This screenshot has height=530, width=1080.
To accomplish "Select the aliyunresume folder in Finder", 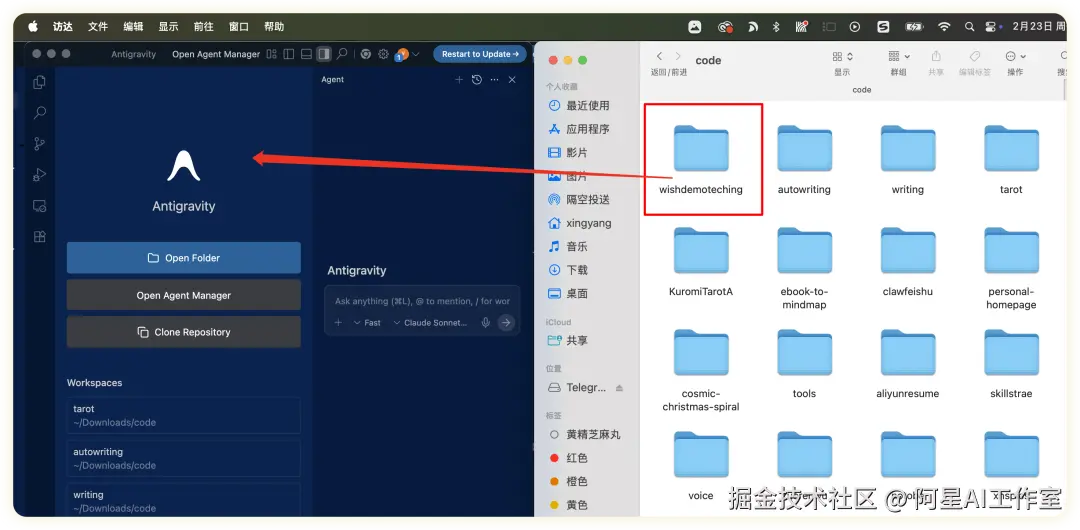I will tap(907, 364).
